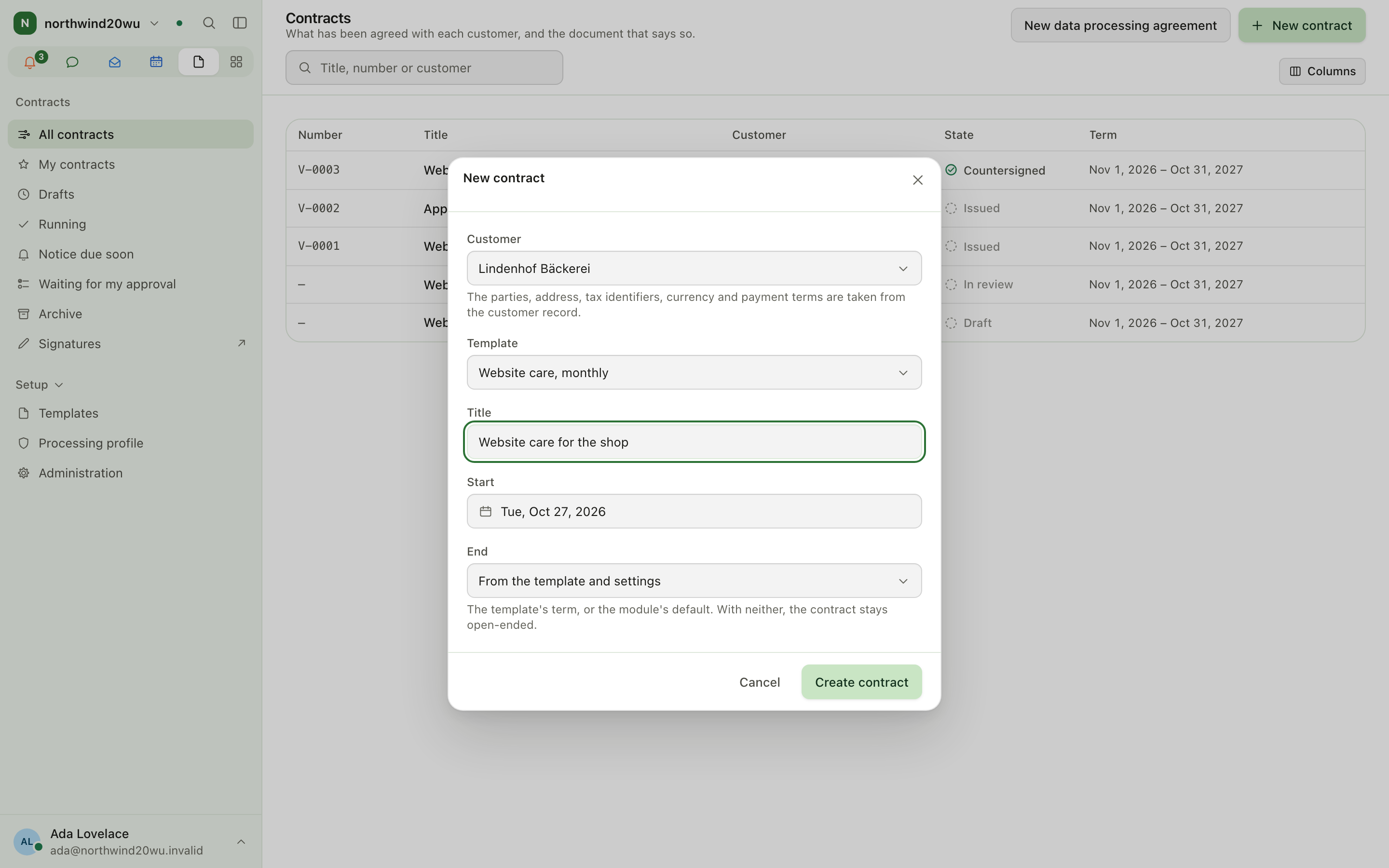This screenshot has width=1389, height=868.
Task: Open Drafts list
Action: pyautogui.click(x=130, y=194)
